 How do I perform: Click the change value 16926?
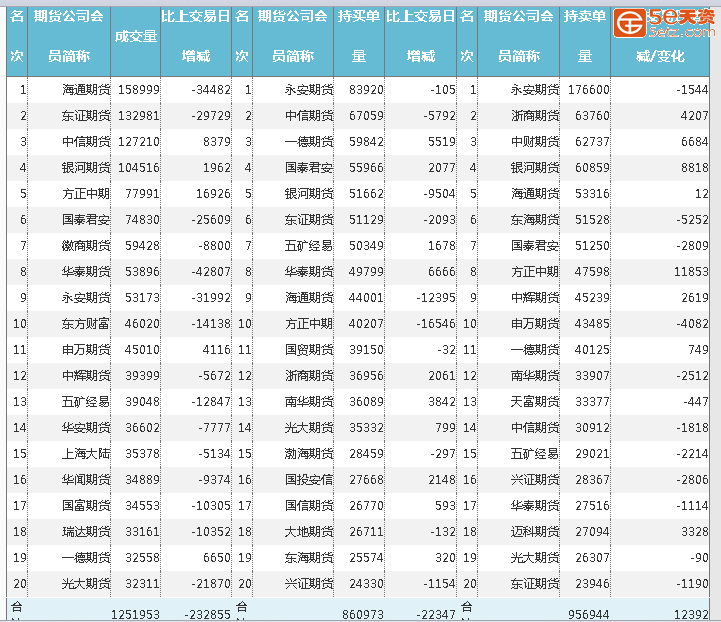213,194
